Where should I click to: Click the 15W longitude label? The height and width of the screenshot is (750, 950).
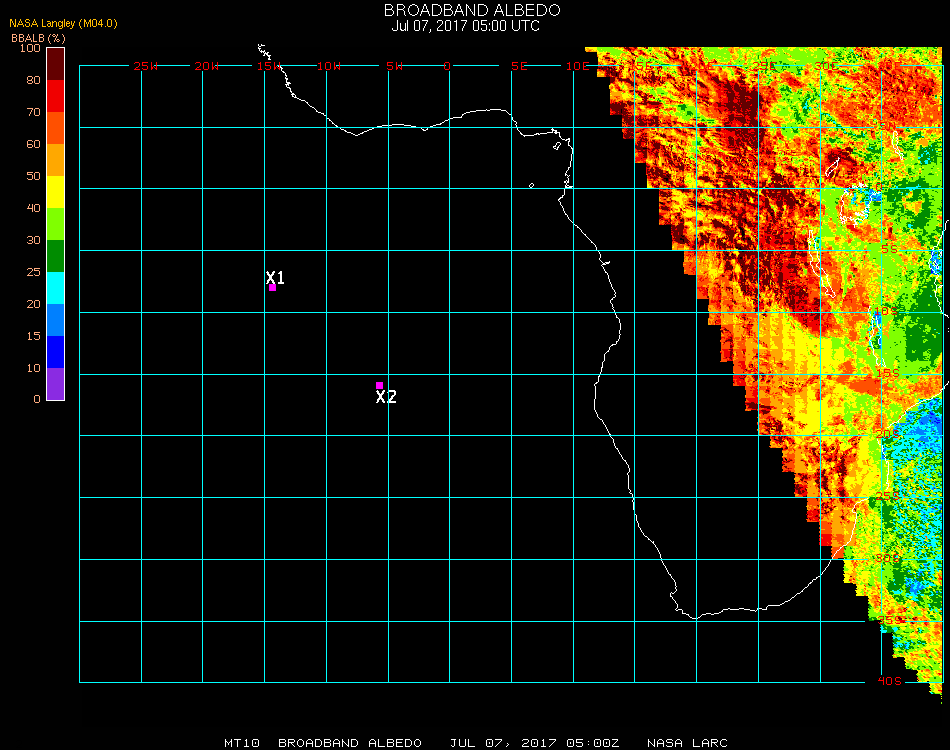[x=269, y=66]
